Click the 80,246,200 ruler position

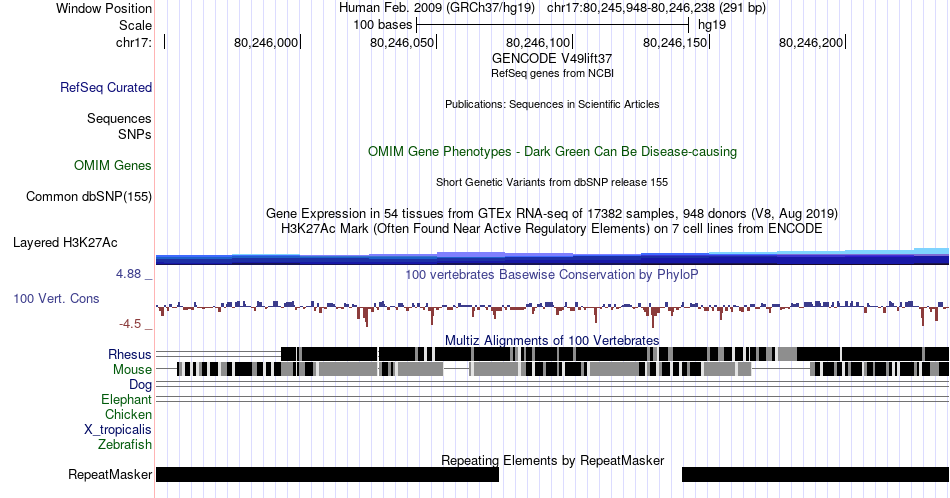[811, 42]
